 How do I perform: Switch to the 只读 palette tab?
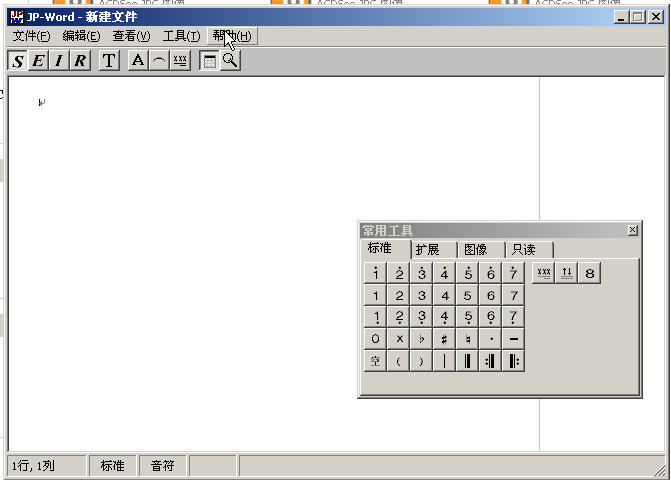529,250
